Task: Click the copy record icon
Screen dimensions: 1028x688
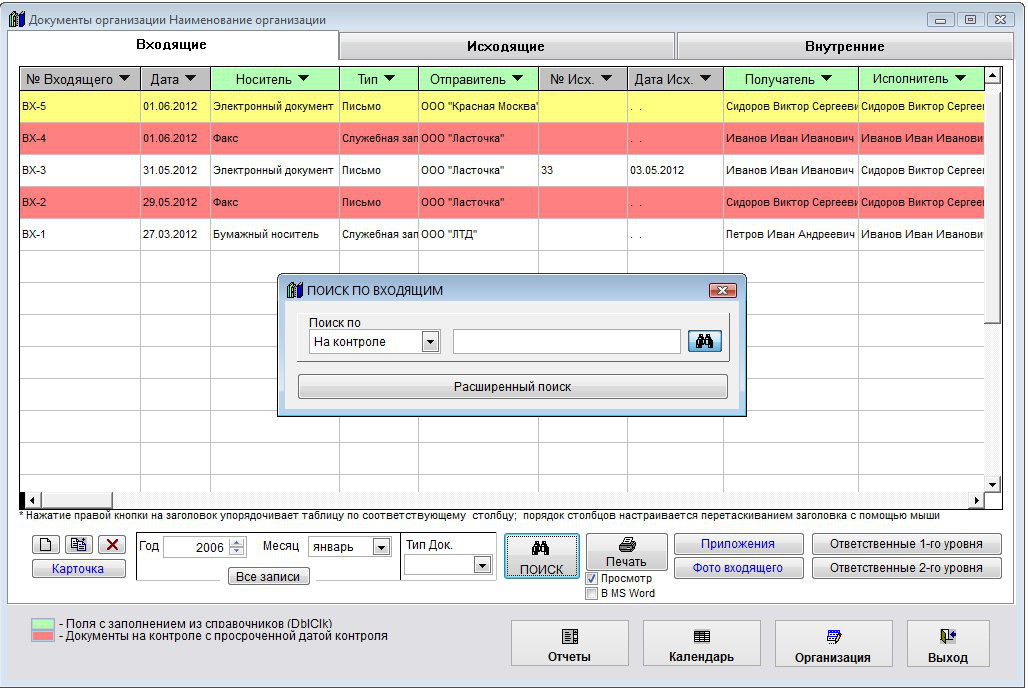Action: pos(78,545)
